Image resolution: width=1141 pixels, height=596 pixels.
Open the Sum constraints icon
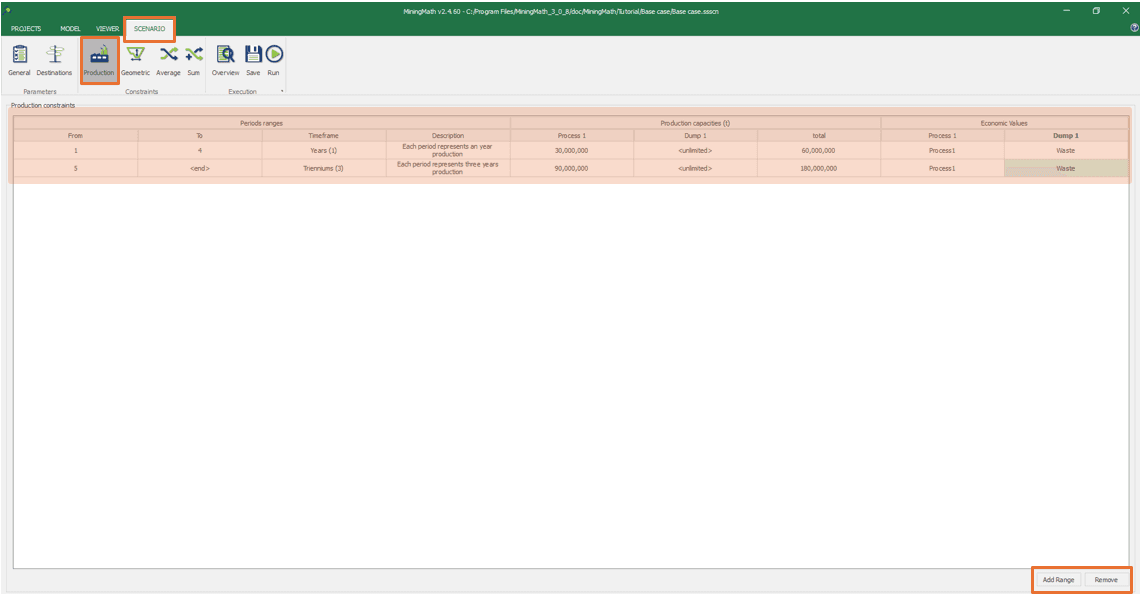(x=193, y=59)
